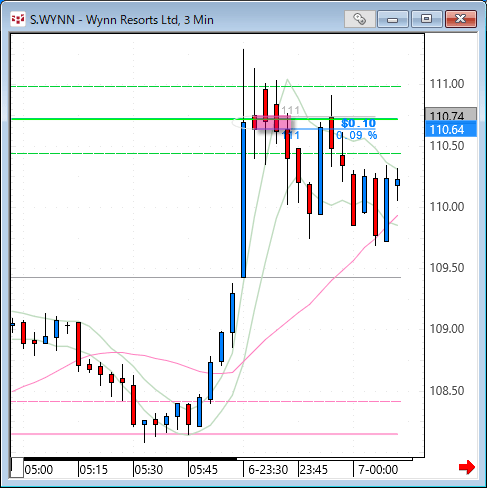The image size is (487, 488).
Task: Click the 110.64 blue price label
Action: coord(451,130)
